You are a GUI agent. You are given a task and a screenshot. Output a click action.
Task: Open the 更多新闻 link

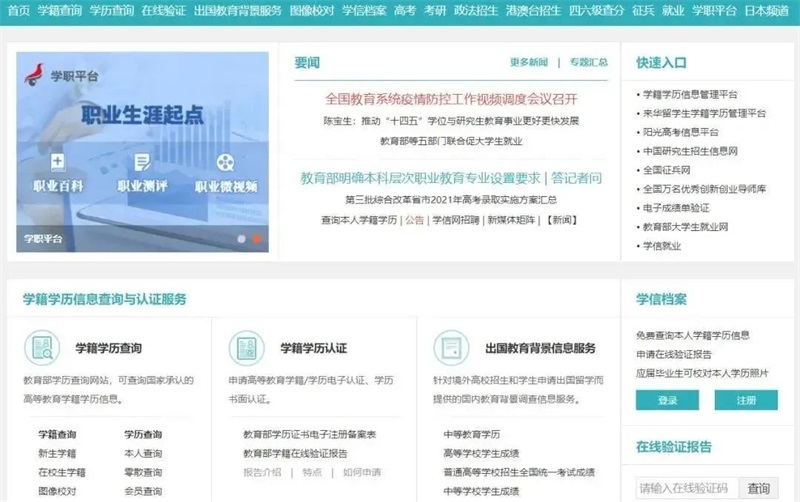coord(528,62)
